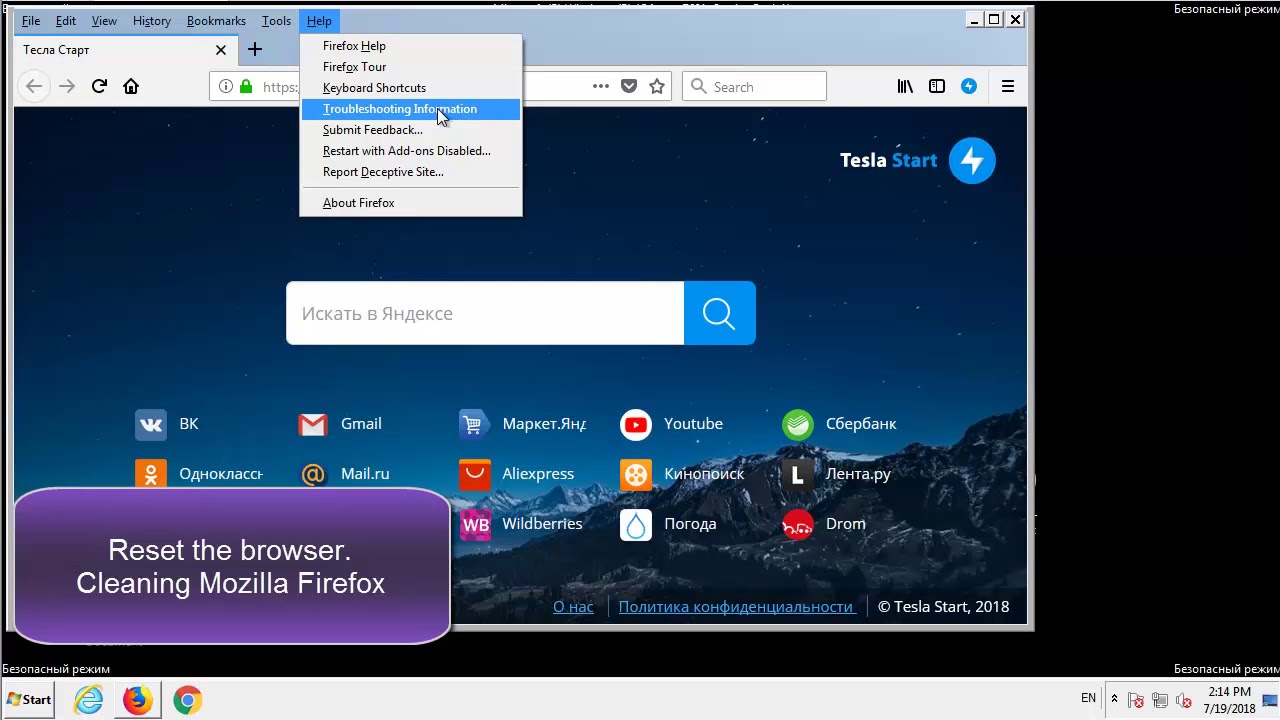Click the green padlock security icon

click(246, 86)
